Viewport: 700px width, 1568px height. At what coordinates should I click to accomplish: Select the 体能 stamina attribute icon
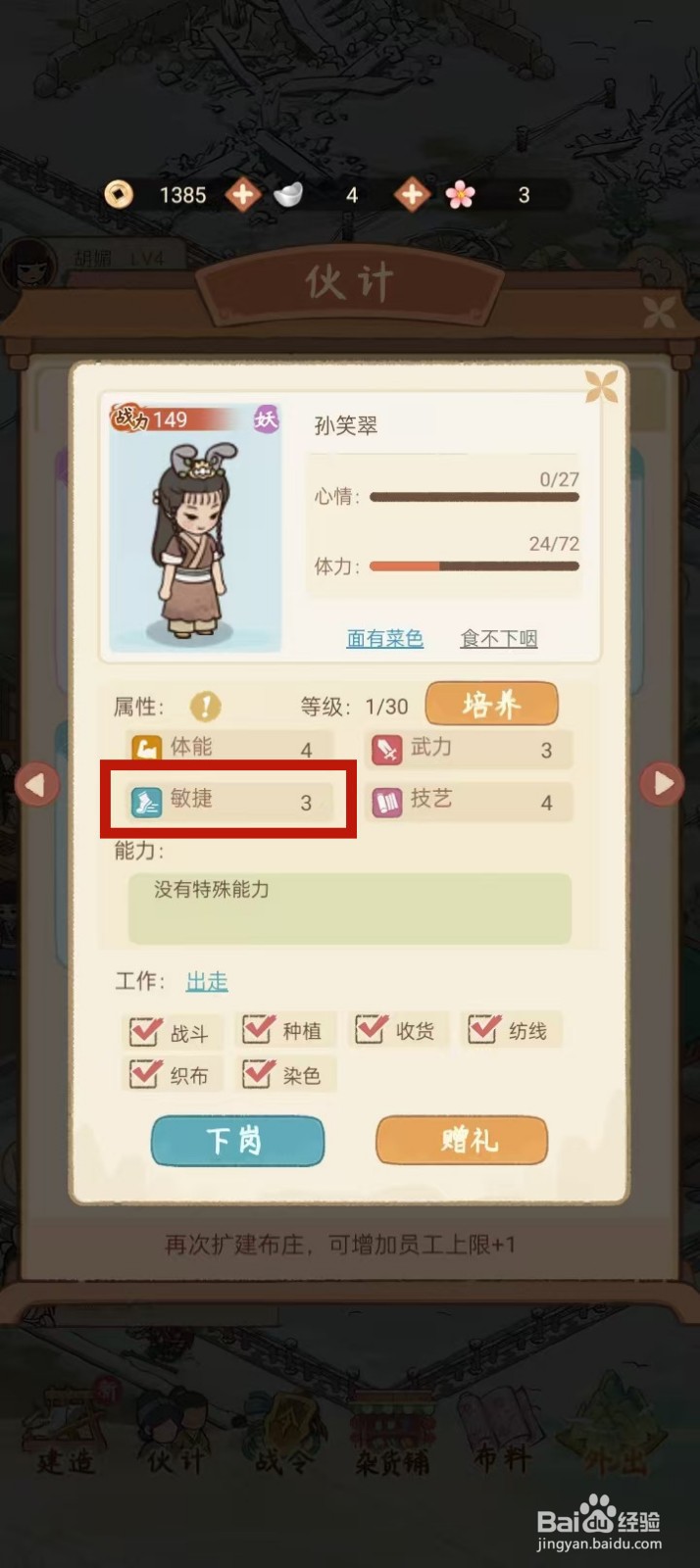pyautogui.click(x=146, y=750)
